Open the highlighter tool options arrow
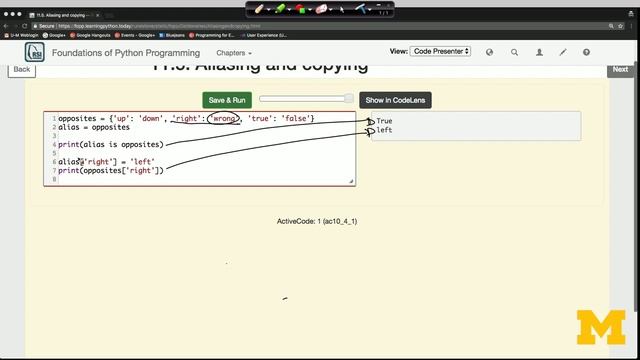Screen dimensions: 640x360 pyautogui.click(x=289, y=9)
